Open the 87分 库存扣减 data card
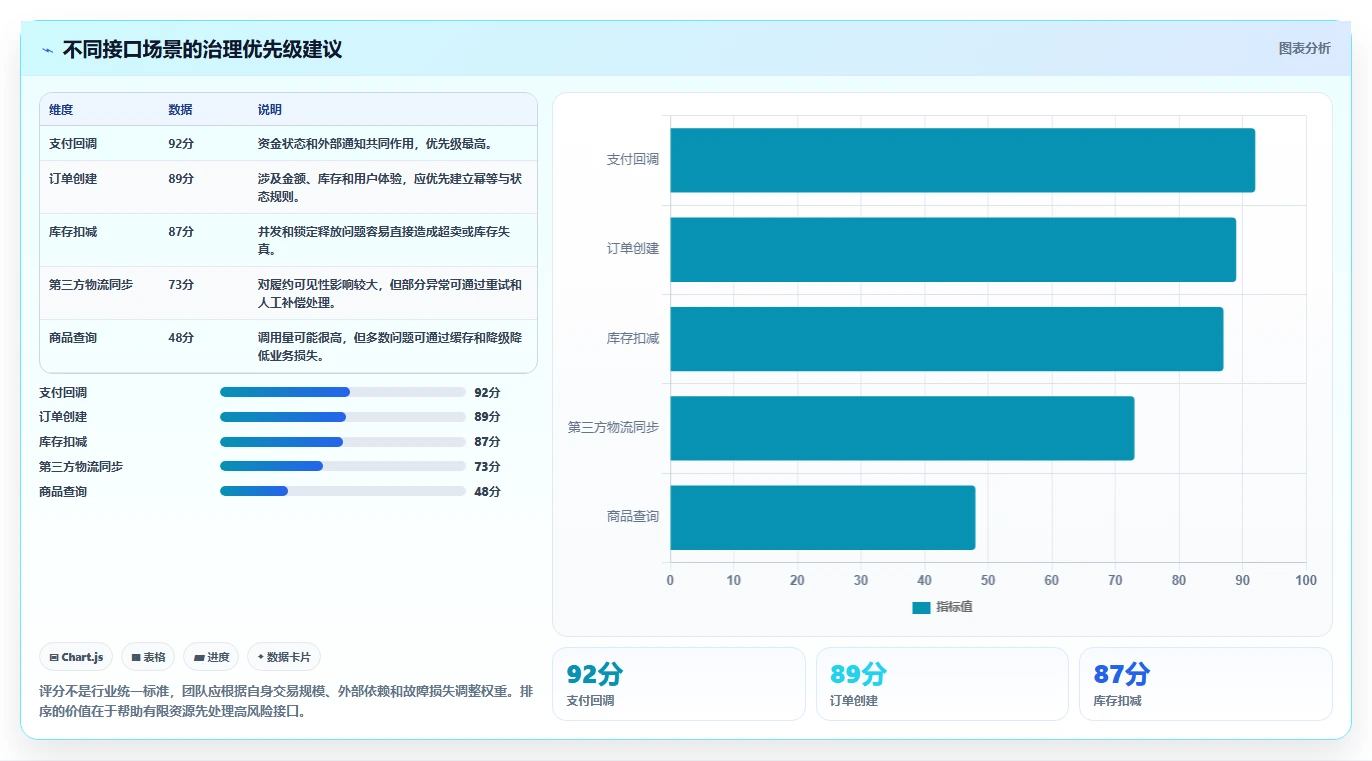Image resolution: width=1372 pixels, height=761 pixels. pyautogui.click(x=1205, y=684)
